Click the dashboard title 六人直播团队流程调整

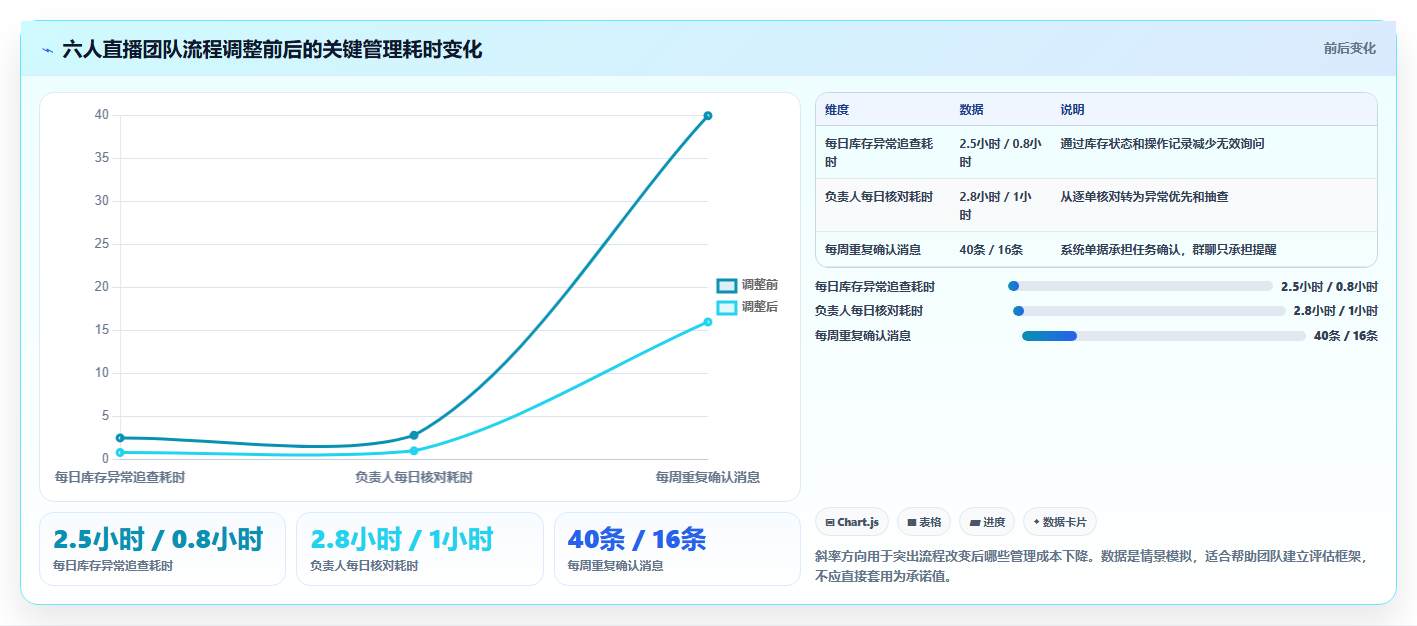tap(272, 49)
